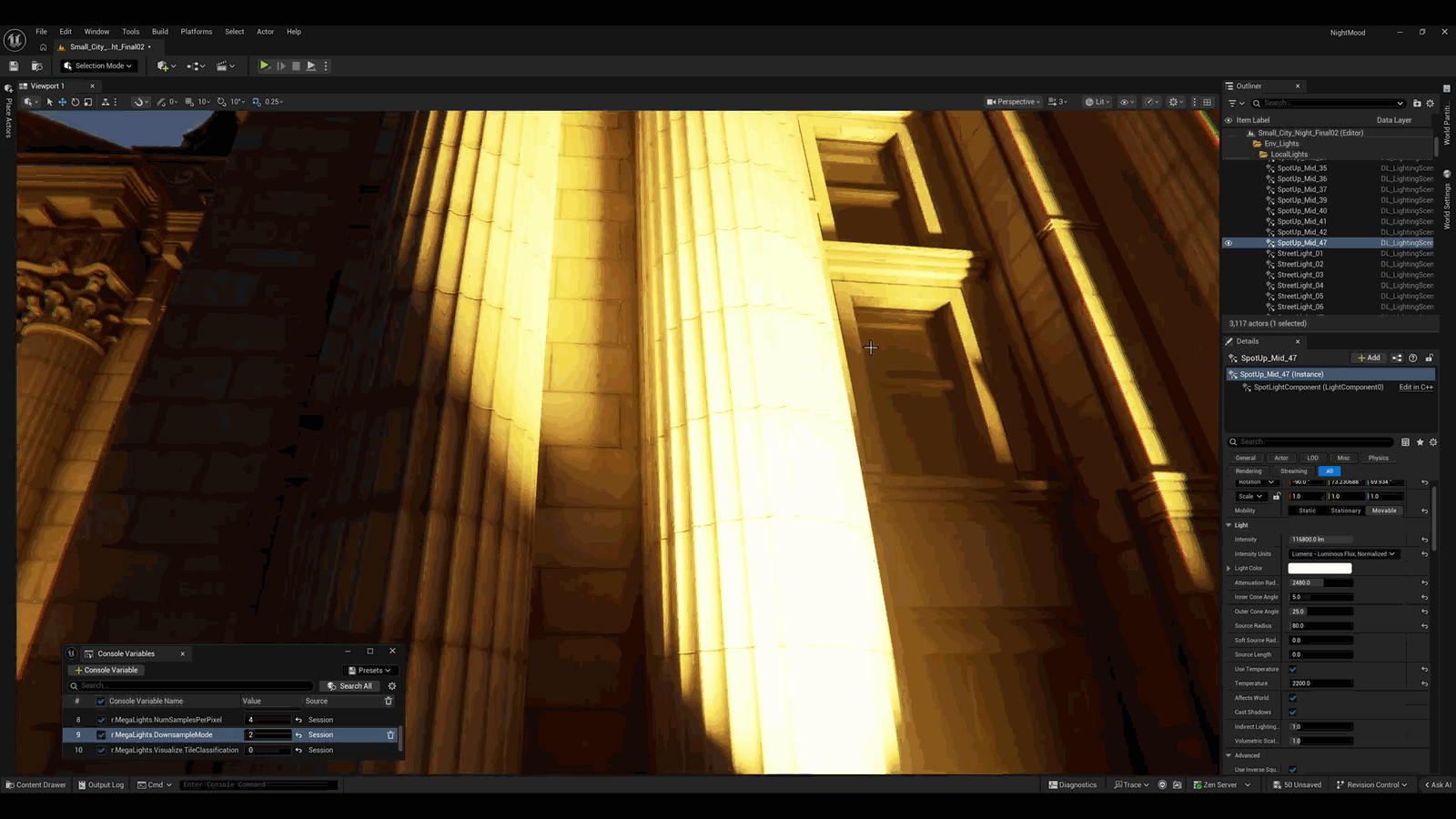Viewport: 1456px width, 819px height.
Task: Open the Cinematics clapperboard dropdown
Action: 226,66
